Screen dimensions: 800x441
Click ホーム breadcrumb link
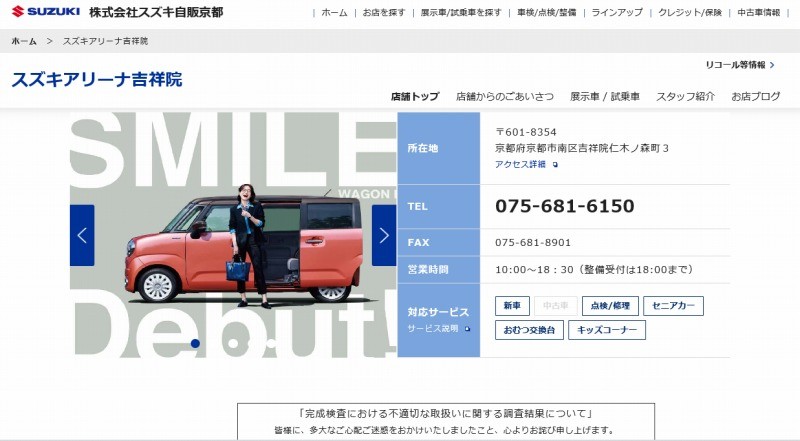click(24, 41)
